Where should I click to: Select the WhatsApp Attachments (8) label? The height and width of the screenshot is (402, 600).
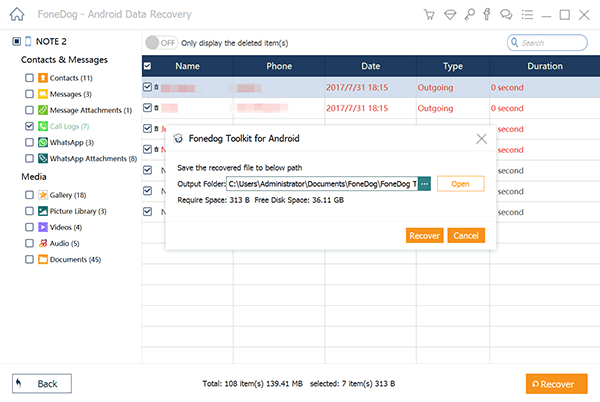point(93,158)
